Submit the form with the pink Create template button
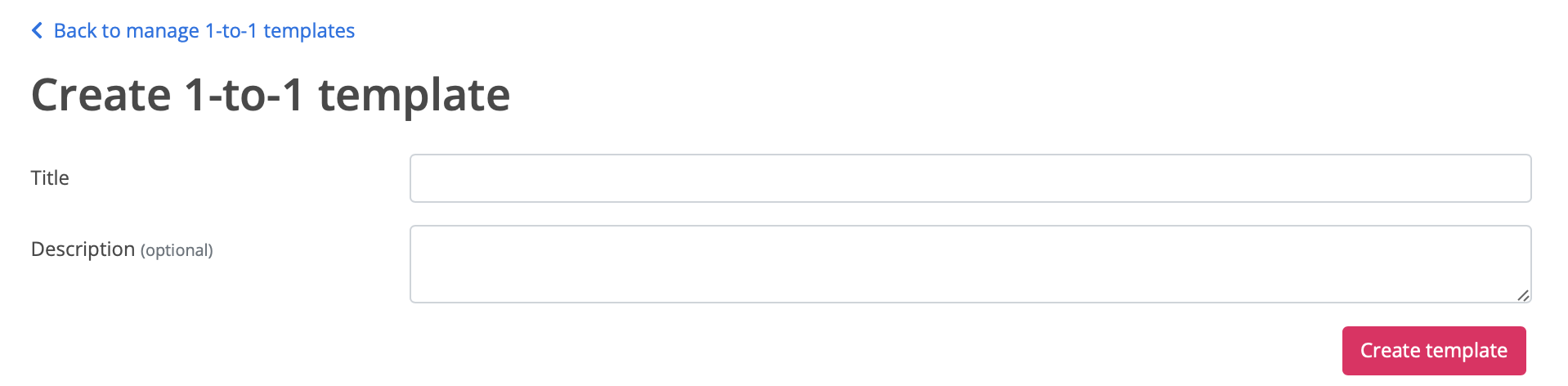Screen dimensions: 1568x386 click(1433, 351)
